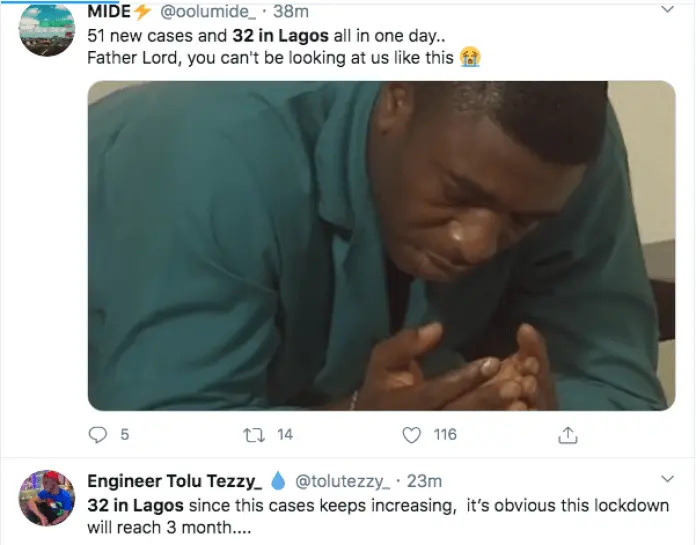The image size is (696, 545).
Task: Open the @oolumide_ handle link
Action: pos(208,12)
